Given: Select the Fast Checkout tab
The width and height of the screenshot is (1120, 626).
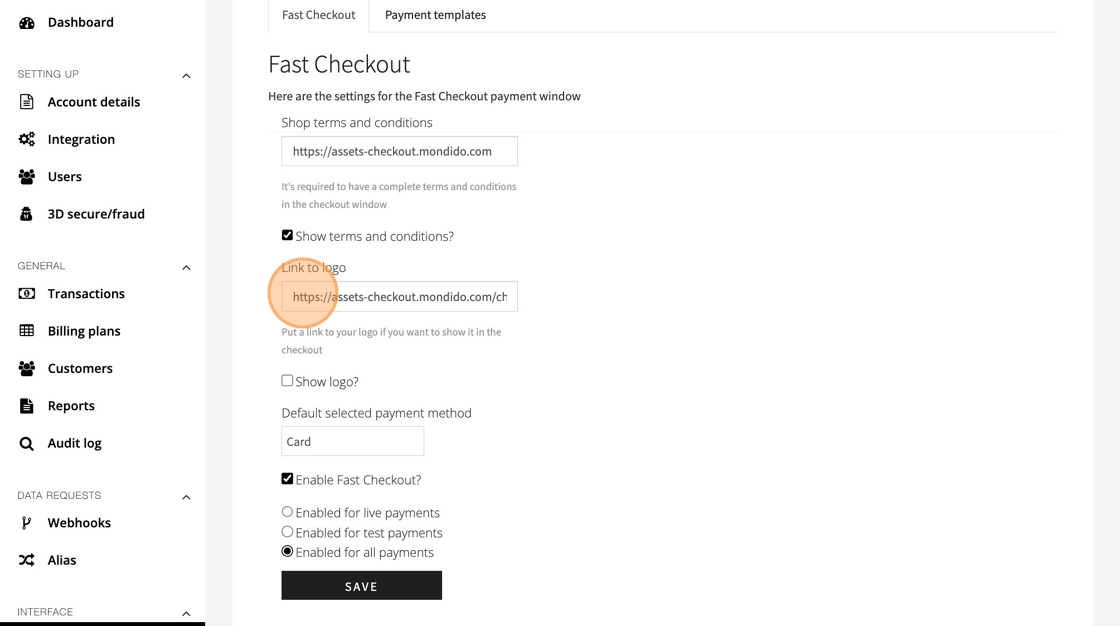Looking at the screenshot, I should (x=318, y=15).
